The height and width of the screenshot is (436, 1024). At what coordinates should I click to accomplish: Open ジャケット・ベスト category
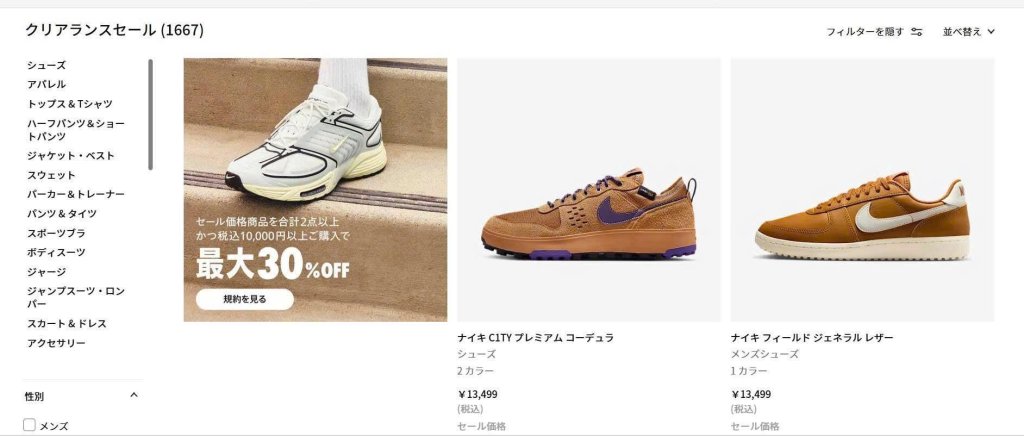[71, 155]
